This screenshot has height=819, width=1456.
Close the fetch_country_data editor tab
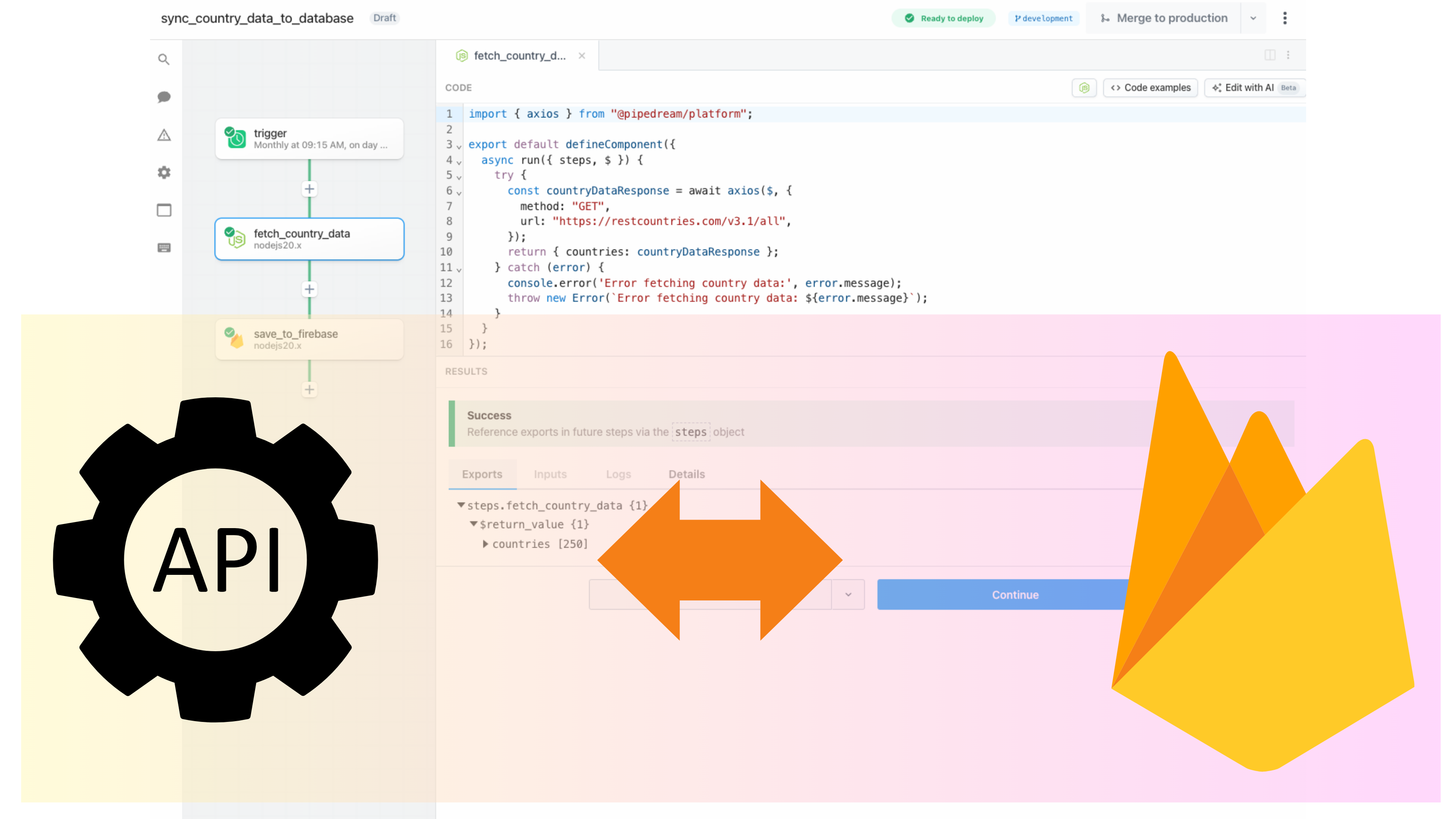(x=582, y=55)
